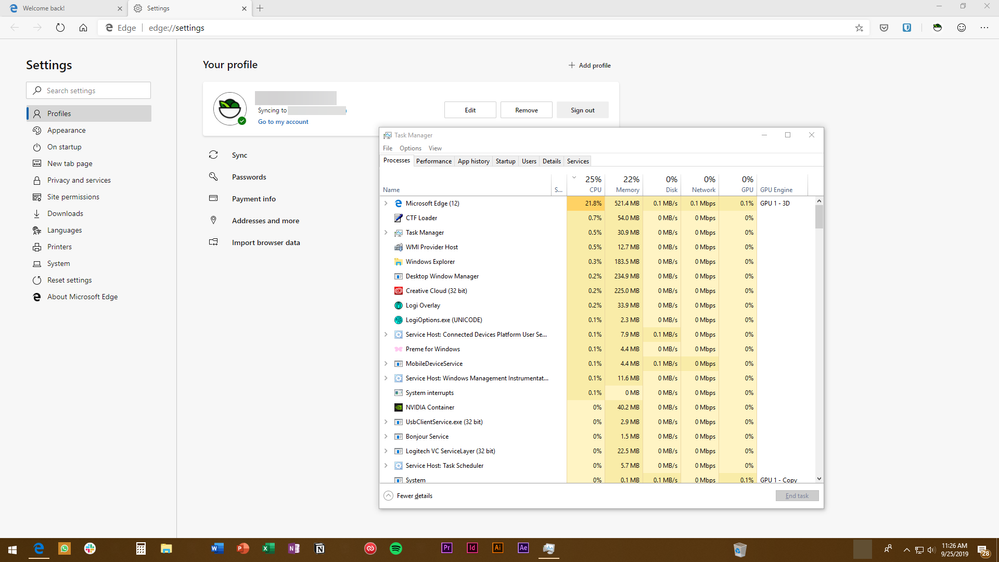999x562 pixels.
Task: Click the Edit profile button
Action: click(470, 110)
